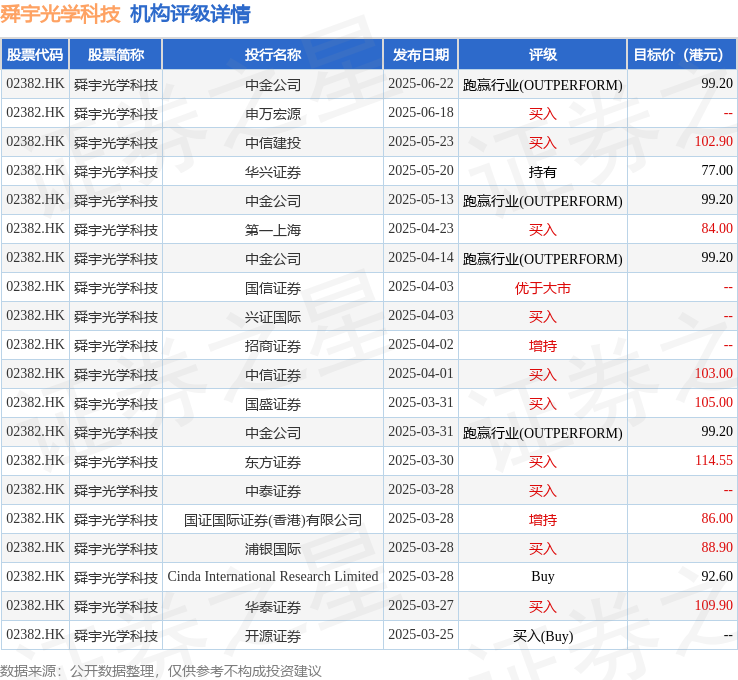Image resolution: width=738 pixels, height=680 pixels.
Task: Select the 中信建投 bank name cell
Action: click(x=273, y=142)
